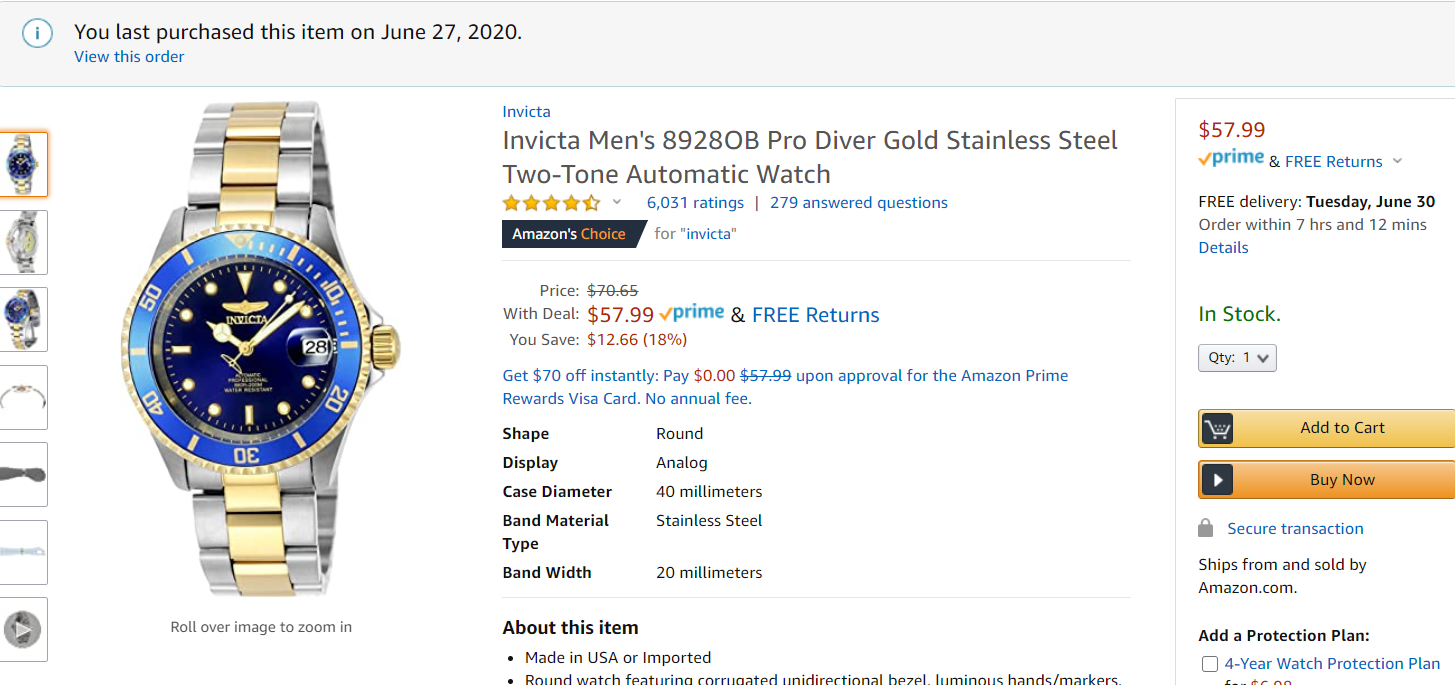Click the Prime logo beside deal price
Screen dimensions: 1455x685
(692, 313)
